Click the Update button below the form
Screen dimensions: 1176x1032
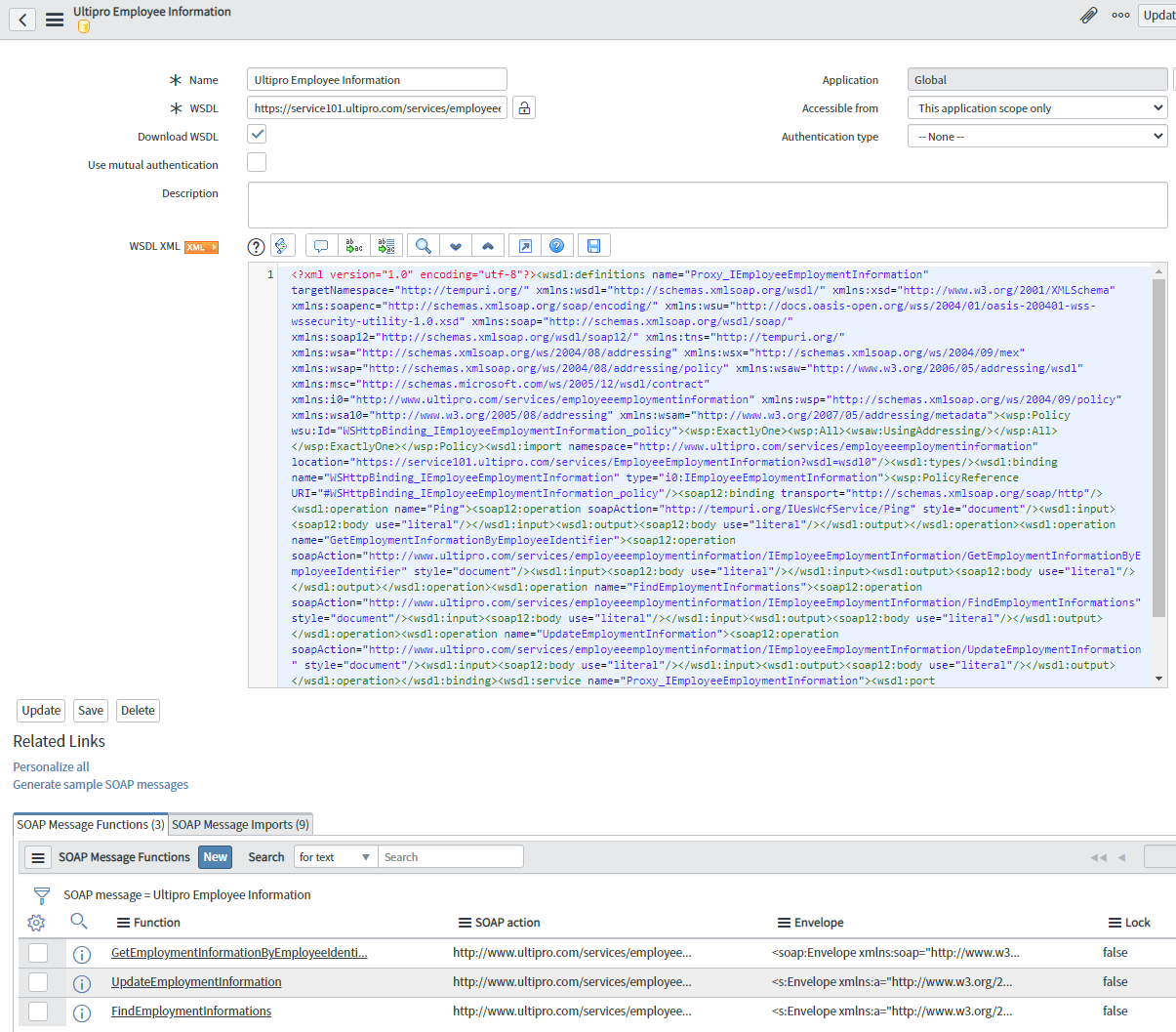pos(41,711)
